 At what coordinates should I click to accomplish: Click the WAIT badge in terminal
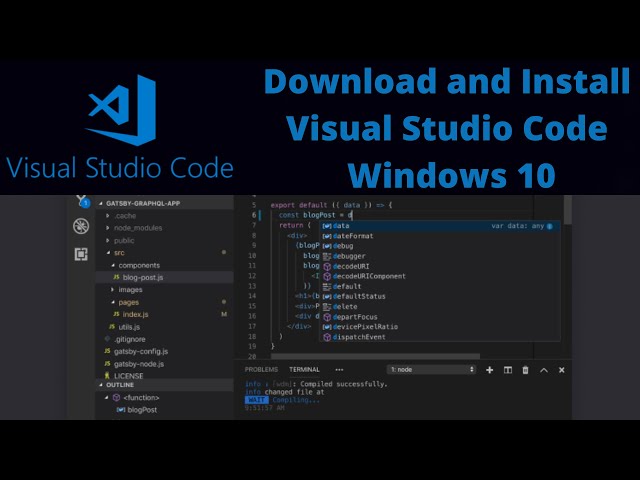coord(257,400)
